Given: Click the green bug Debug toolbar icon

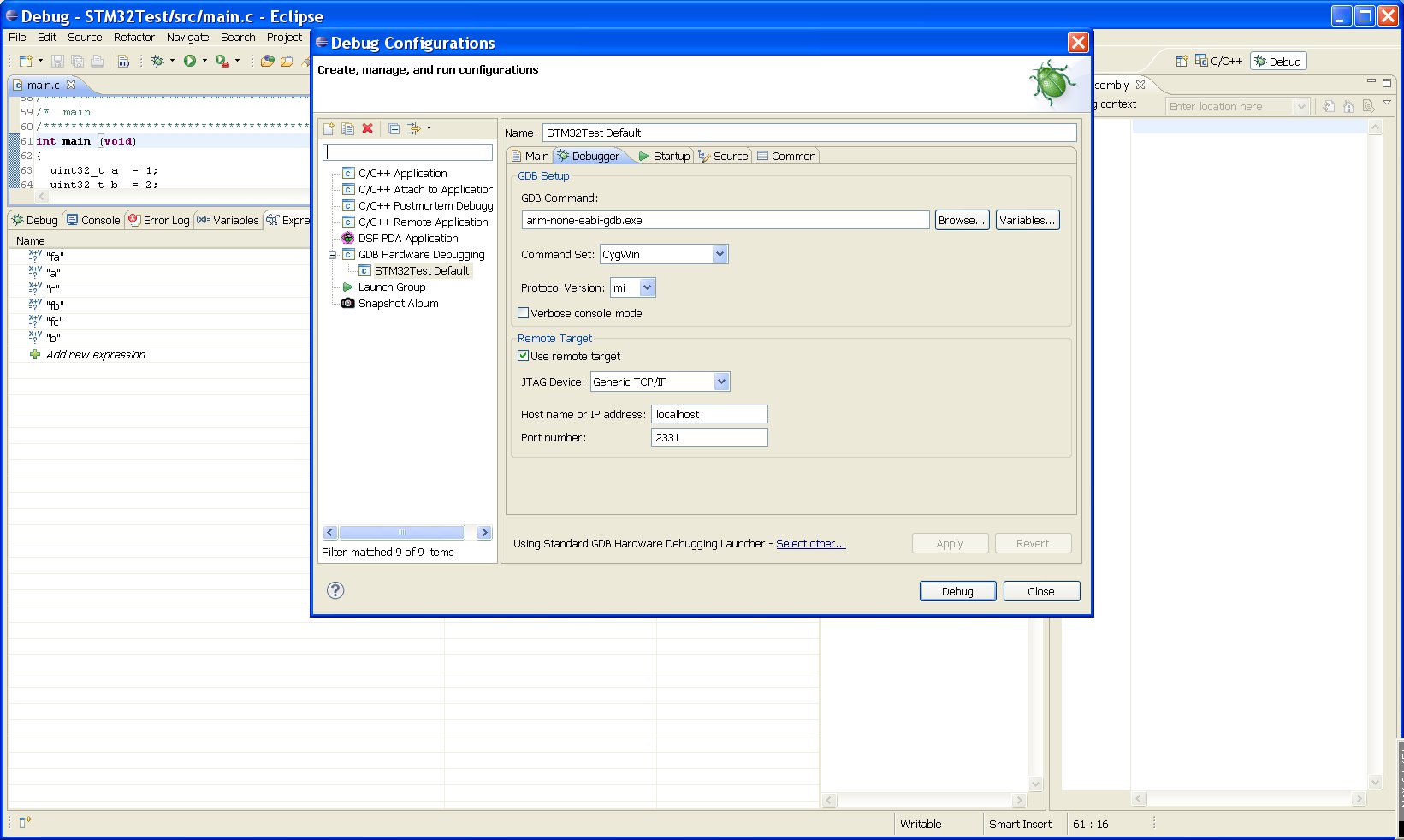Looking at the screenshot, I should tap(157, 61).
